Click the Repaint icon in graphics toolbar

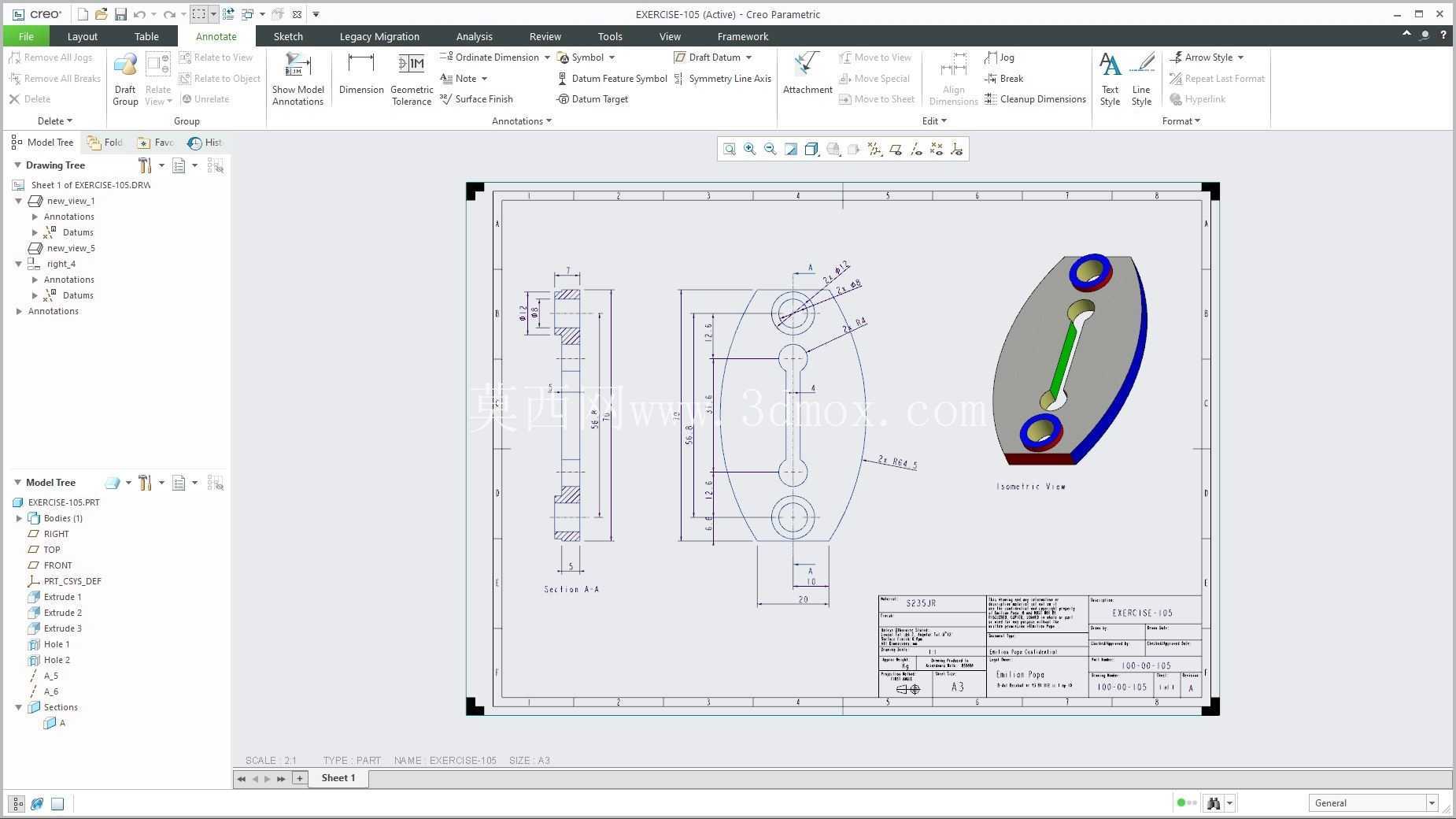click(791, 149)
